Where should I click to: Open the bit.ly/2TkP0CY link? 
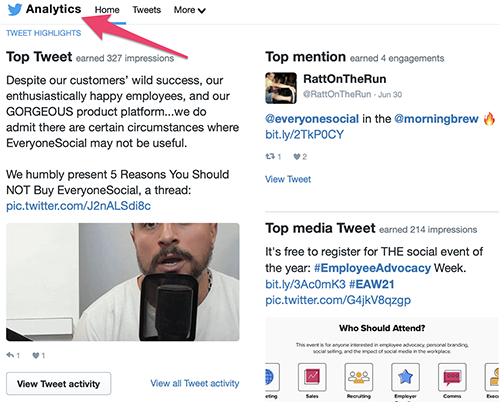point(304,134)
